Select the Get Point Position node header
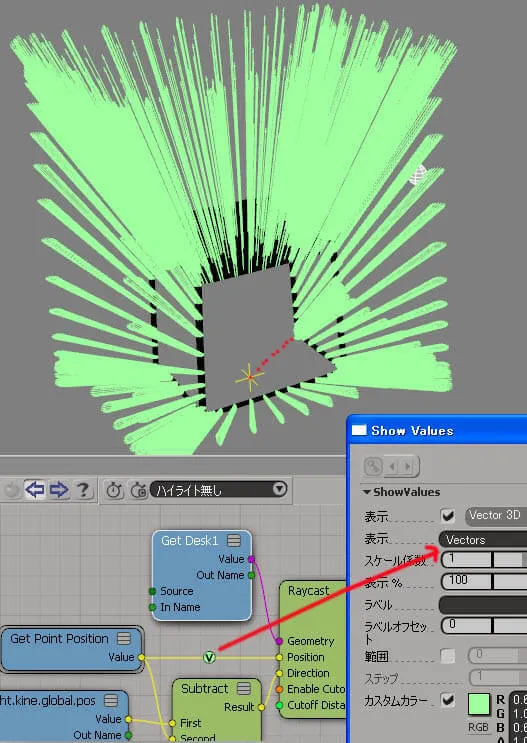Screen dimensions: 527x743 pyautogui.click(x=59, y=638)
